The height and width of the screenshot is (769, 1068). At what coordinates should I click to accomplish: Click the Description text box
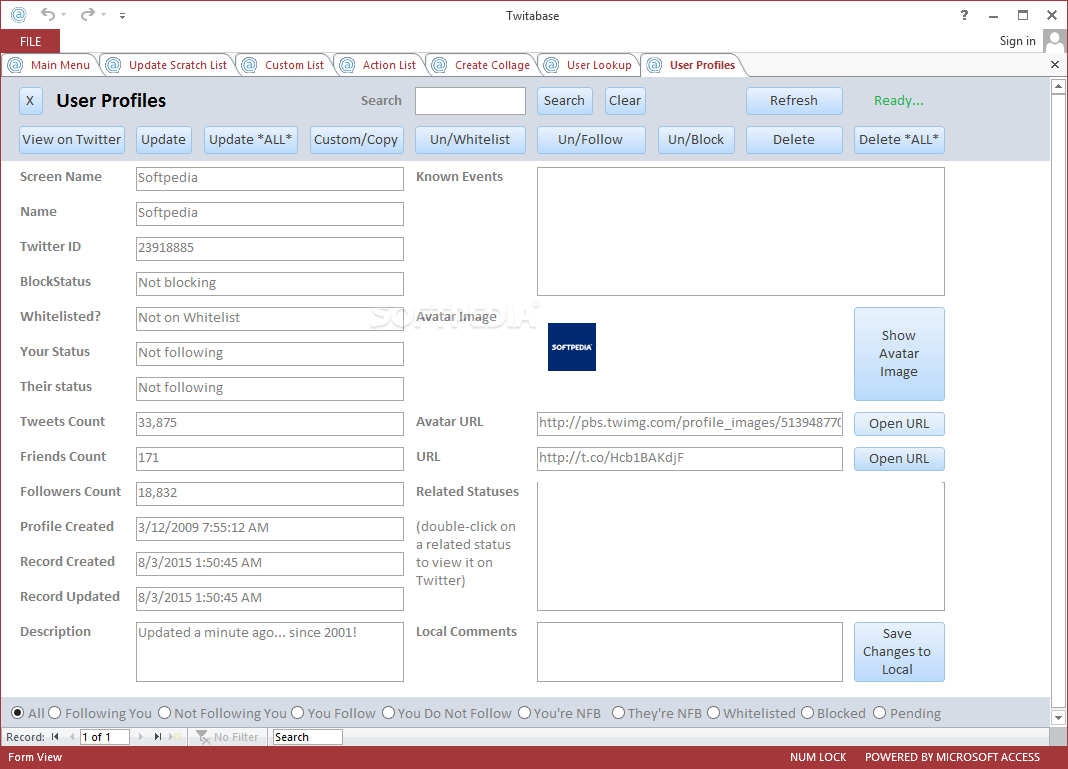tap(270, 652)
